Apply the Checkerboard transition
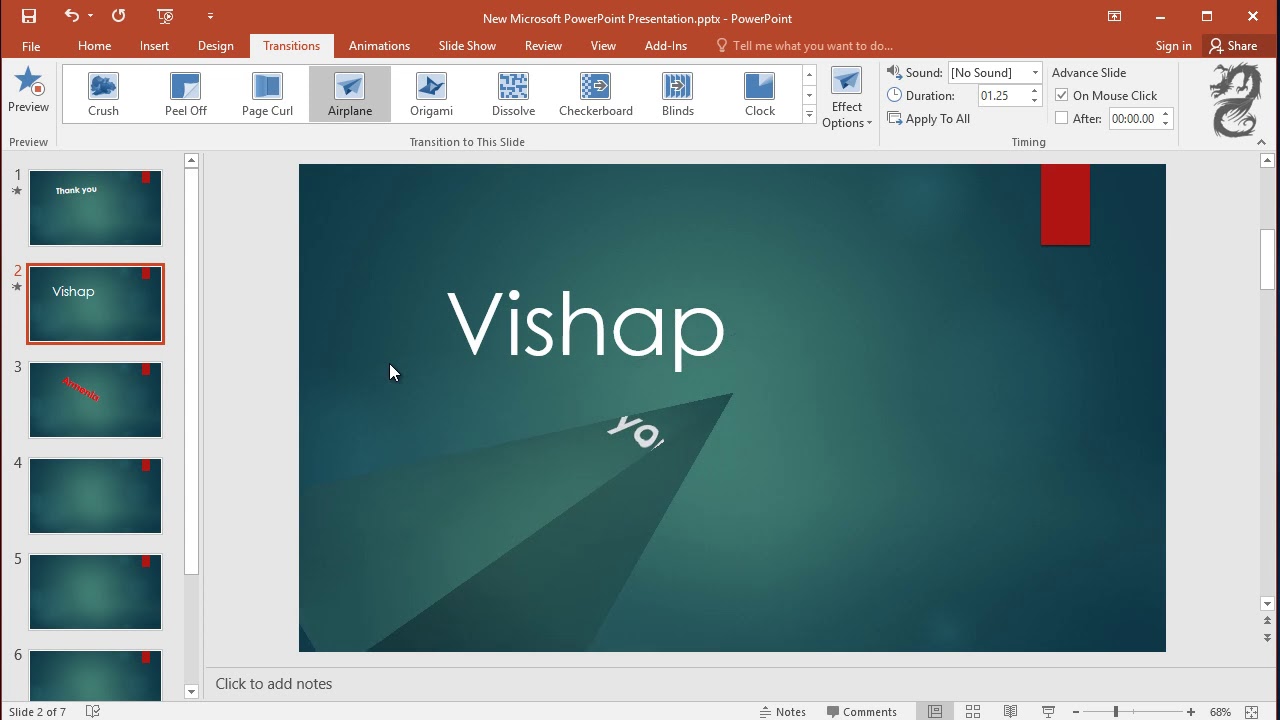Screen dimensions: 1280x720 pos(596,95)
